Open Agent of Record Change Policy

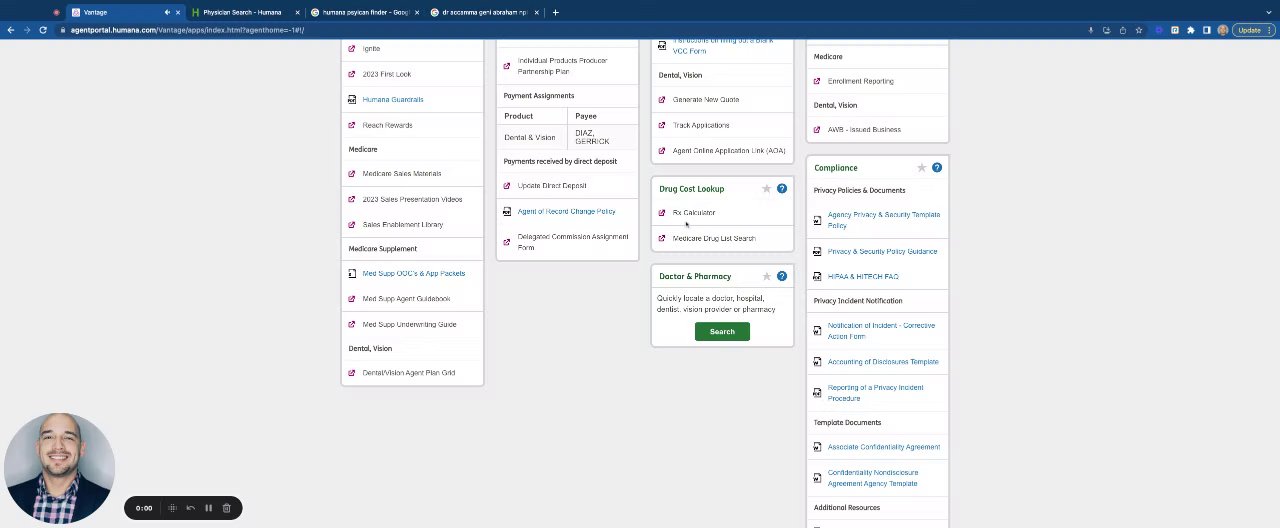566,212
